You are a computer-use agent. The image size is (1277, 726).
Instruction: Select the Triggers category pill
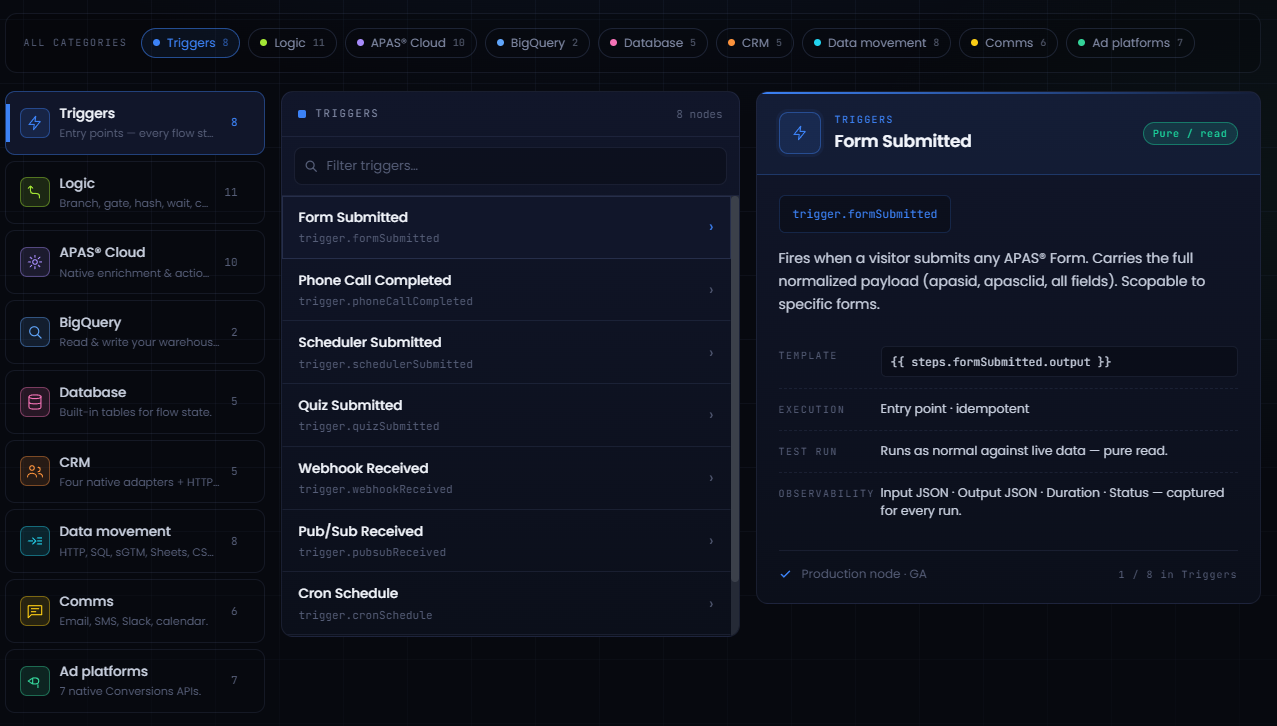(190, 43)
